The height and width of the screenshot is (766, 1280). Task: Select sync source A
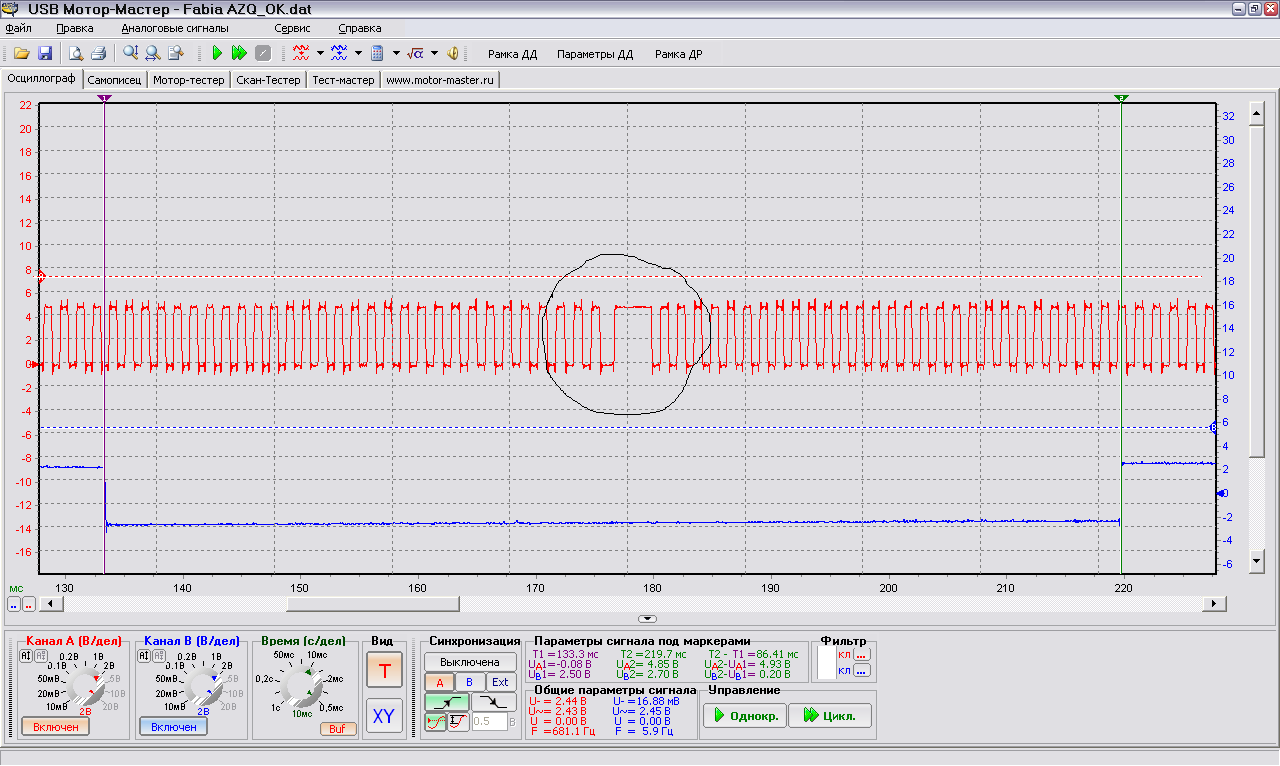[439, 682]
